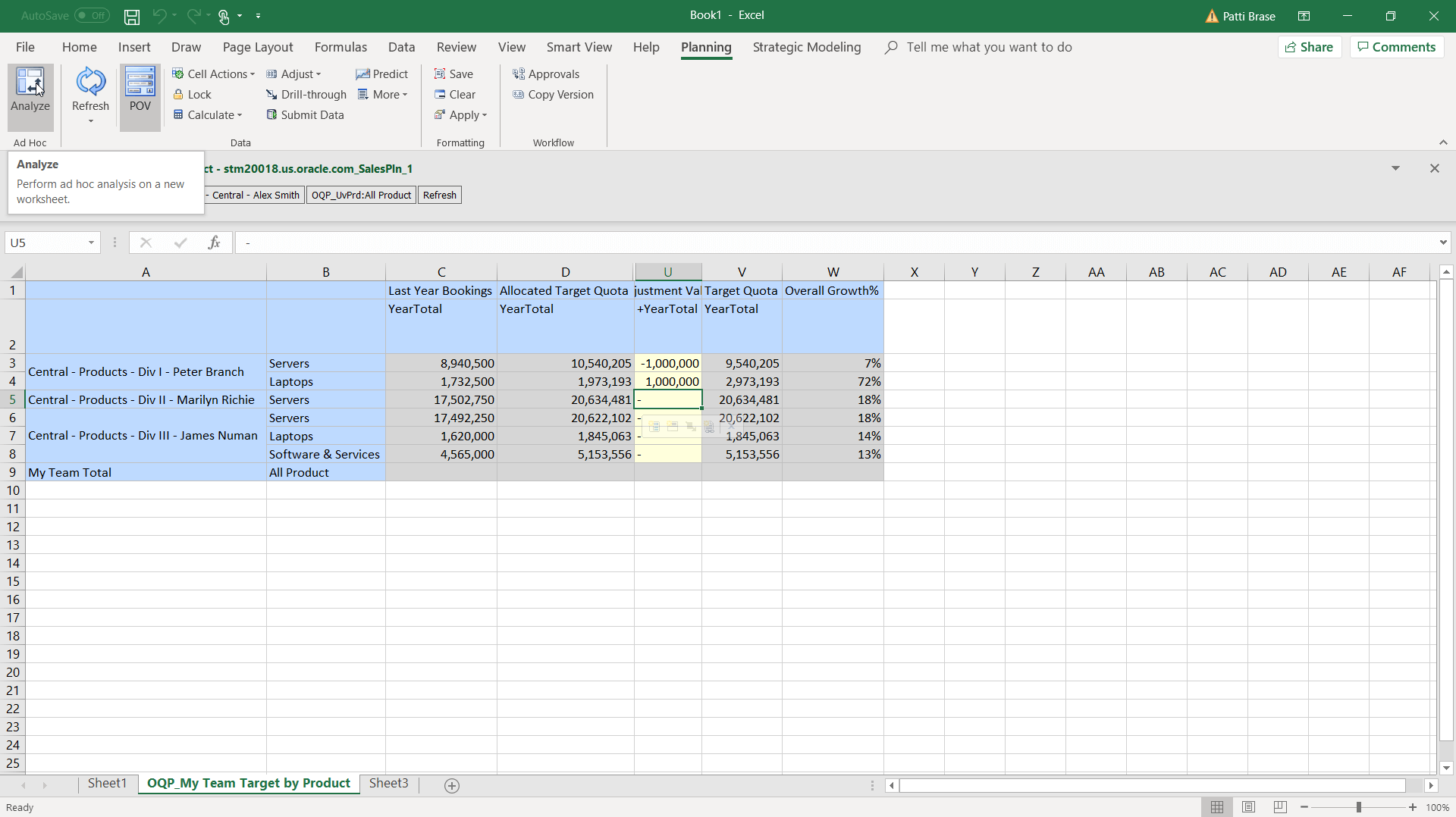Switch to the Strategic Modeling tab
This screenshot has height=817, width=1456.
pos(806,47)
